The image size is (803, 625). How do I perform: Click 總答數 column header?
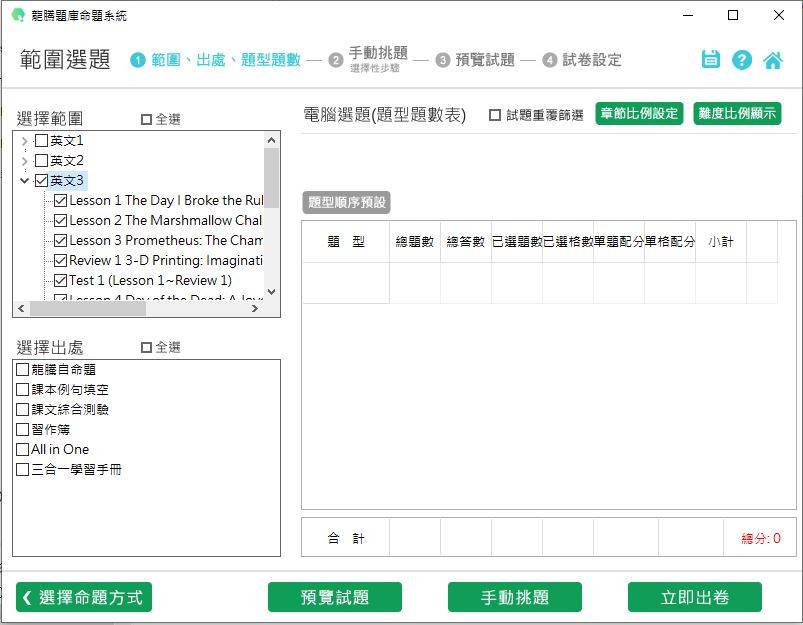coord(466,242)
